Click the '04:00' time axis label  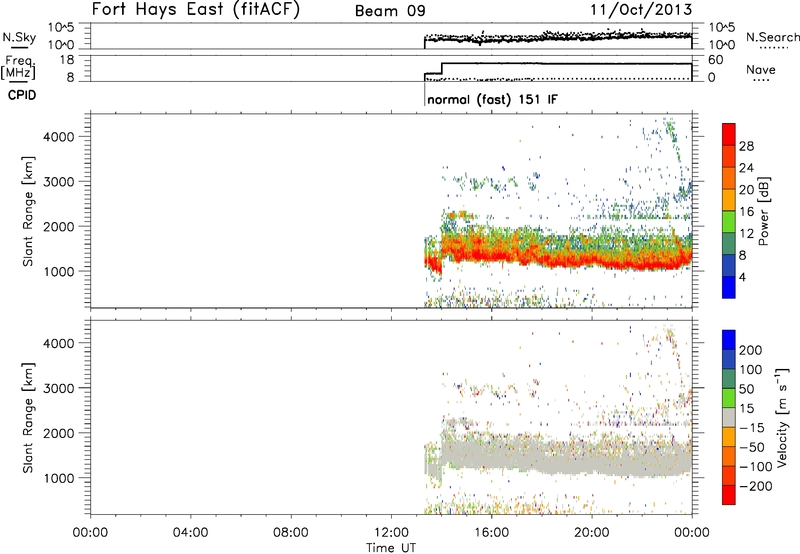191,533
